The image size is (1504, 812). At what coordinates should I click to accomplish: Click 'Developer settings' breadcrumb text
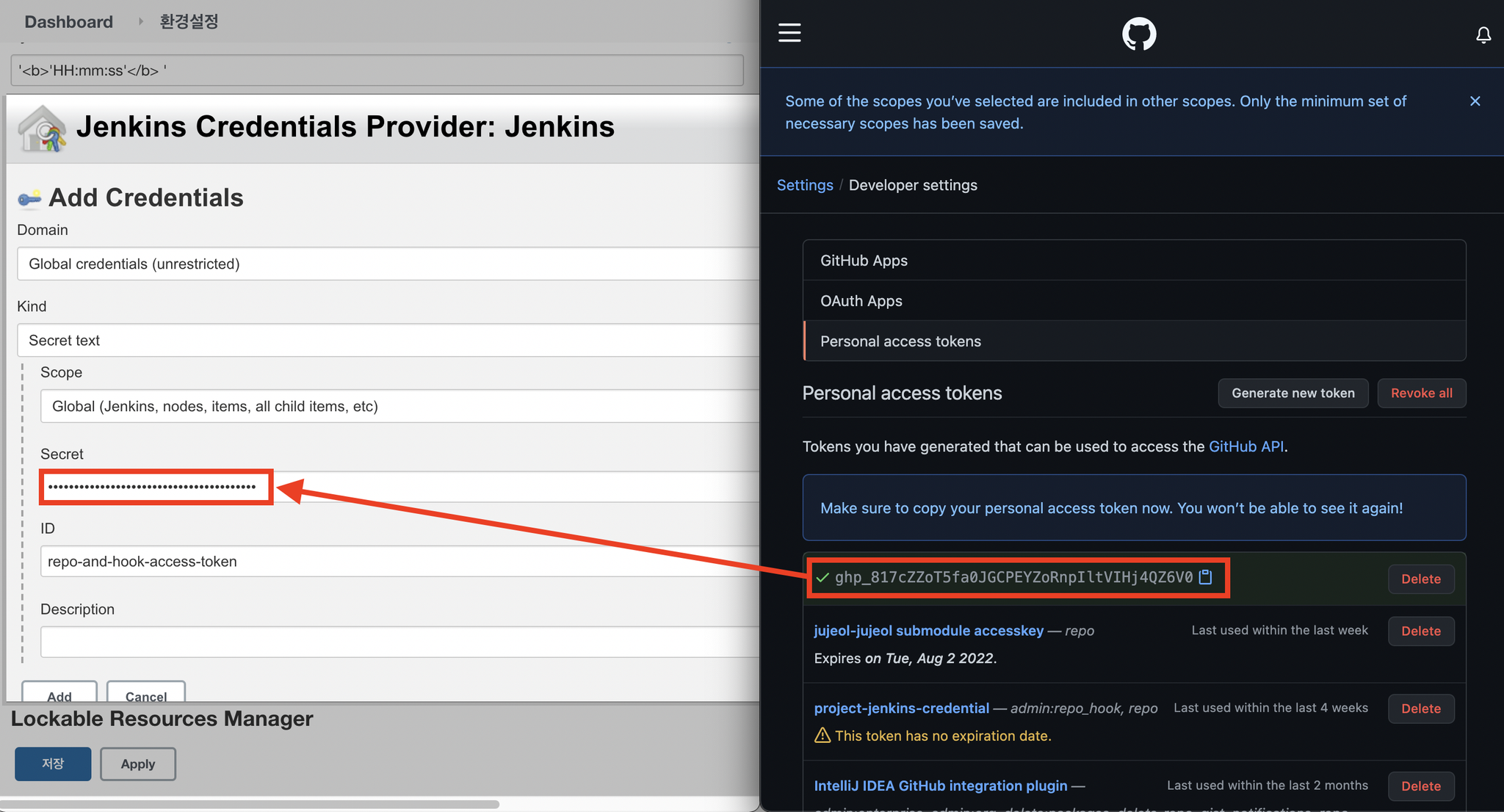tap(913, 185)
